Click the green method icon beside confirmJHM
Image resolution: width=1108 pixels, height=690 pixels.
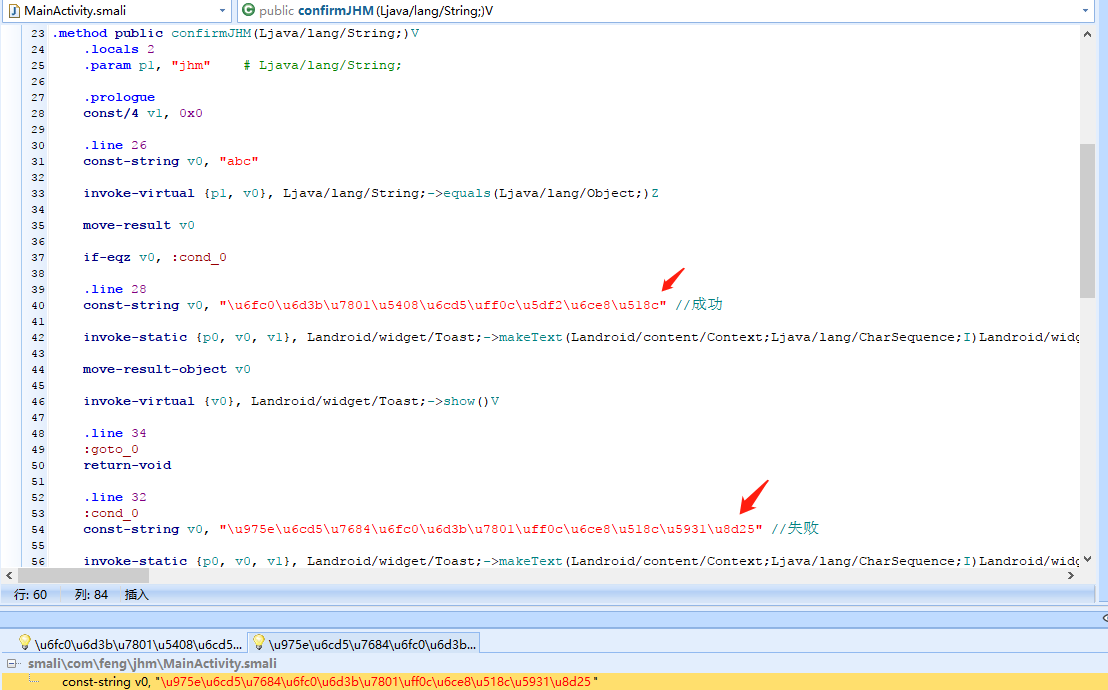coord(248,10)
